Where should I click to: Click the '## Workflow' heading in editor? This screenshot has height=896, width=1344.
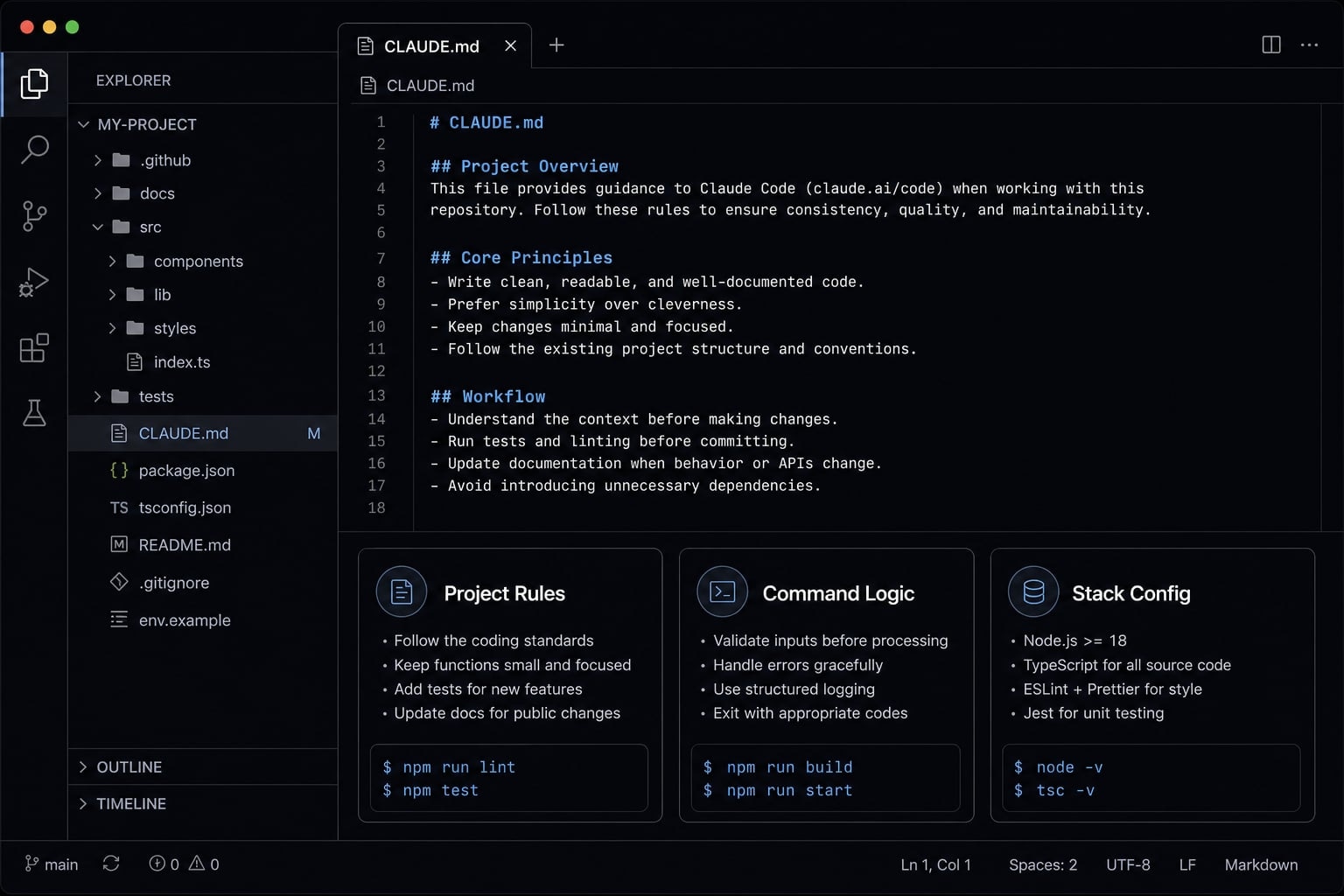point(487,396)
